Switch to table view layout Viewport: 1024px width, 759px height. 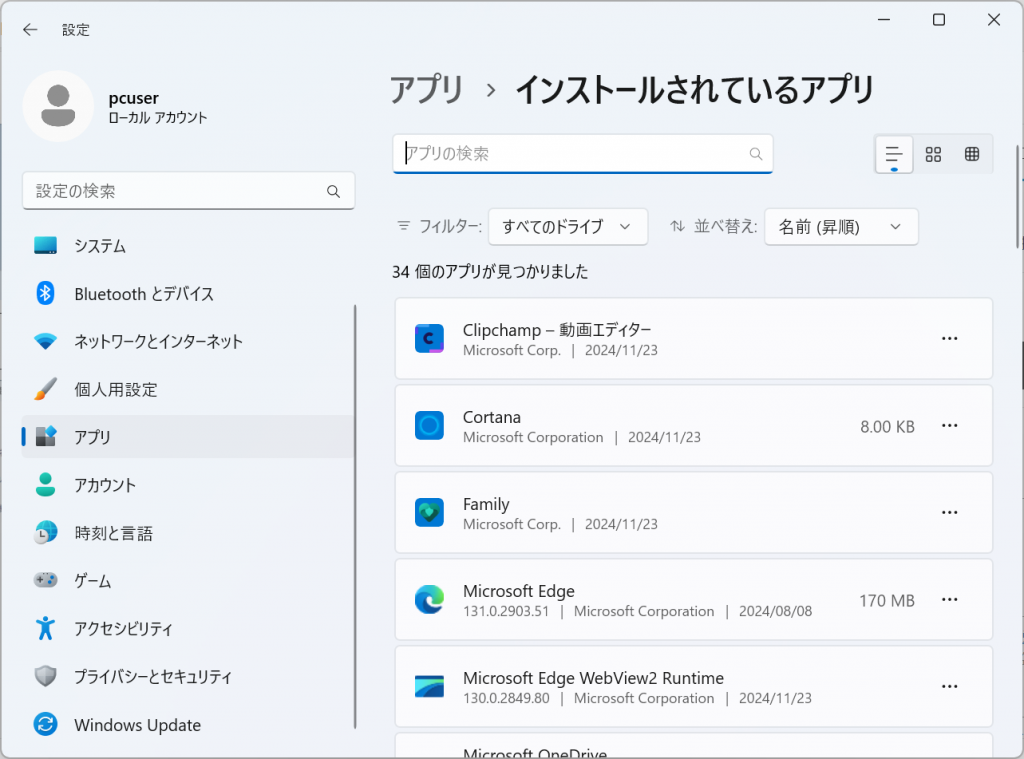[x=972, y=154]
